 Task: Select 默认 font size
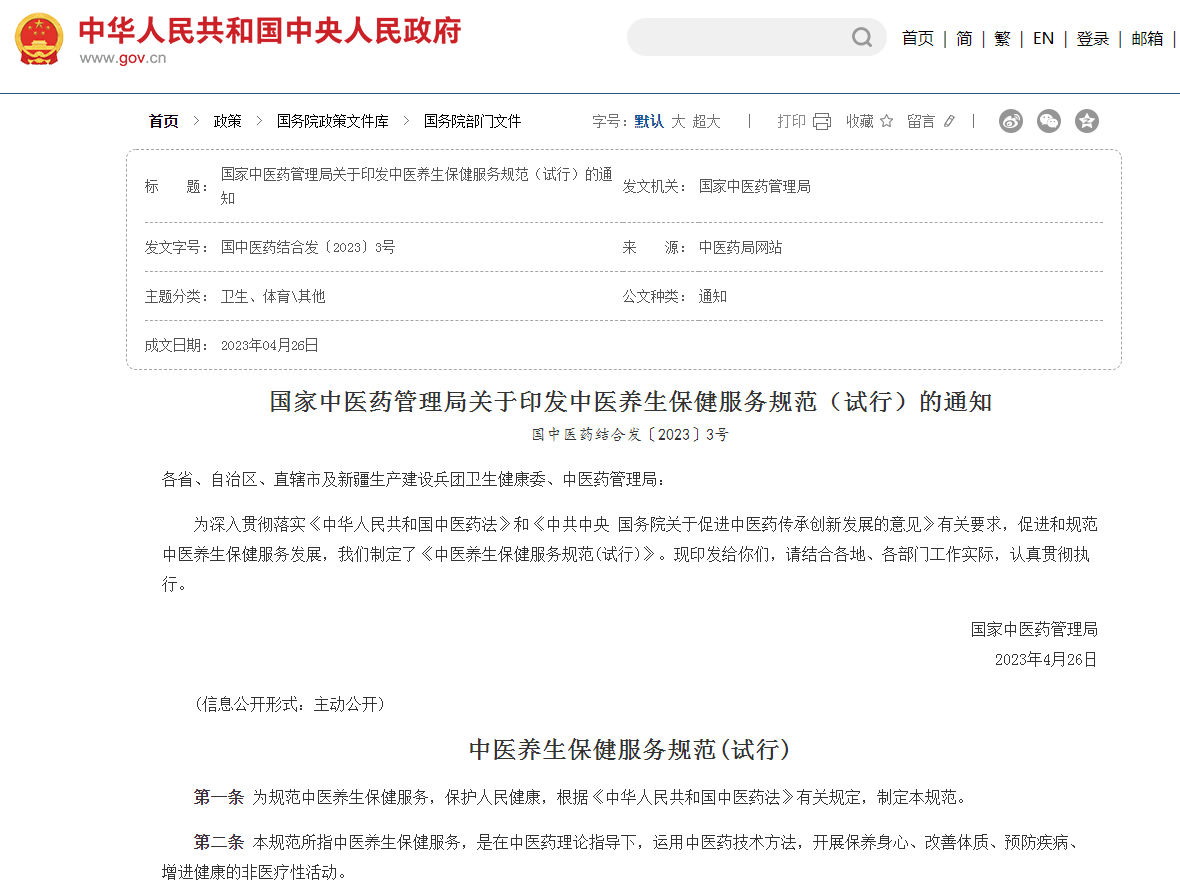[649, 121]
